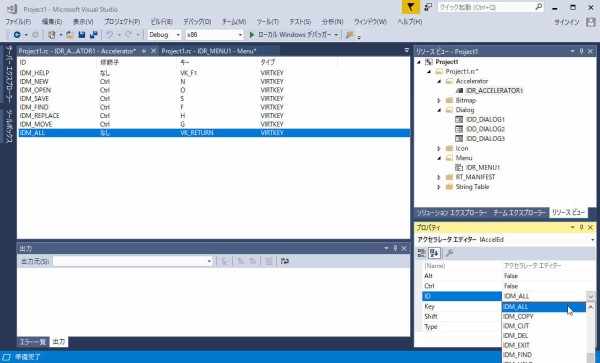Open the ツールボックス side tab
The image size is (600, 363).
tap(9, 126)
